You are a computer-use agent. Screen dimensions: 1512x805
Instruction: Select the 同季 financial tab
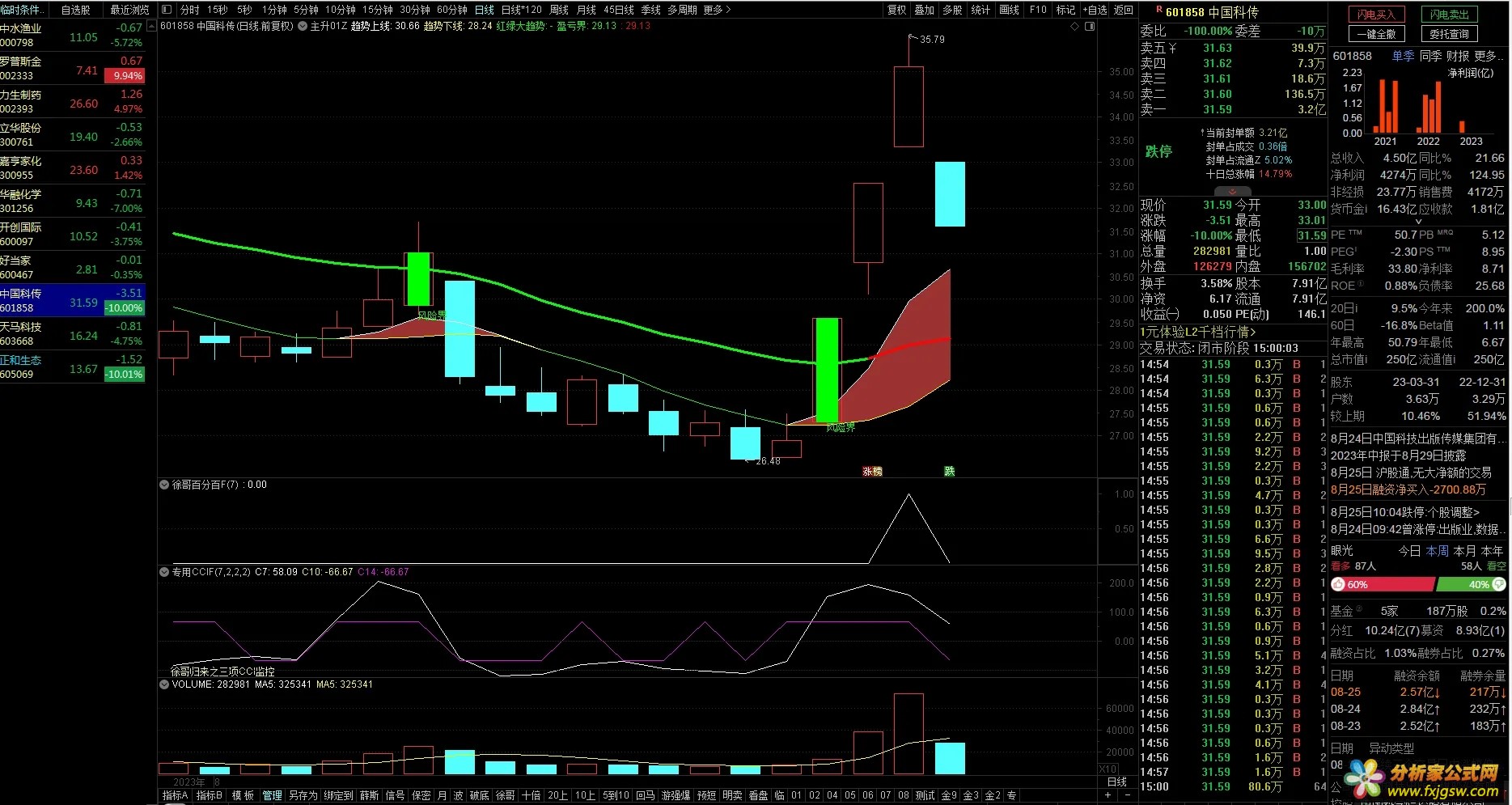pos(1430,56)
